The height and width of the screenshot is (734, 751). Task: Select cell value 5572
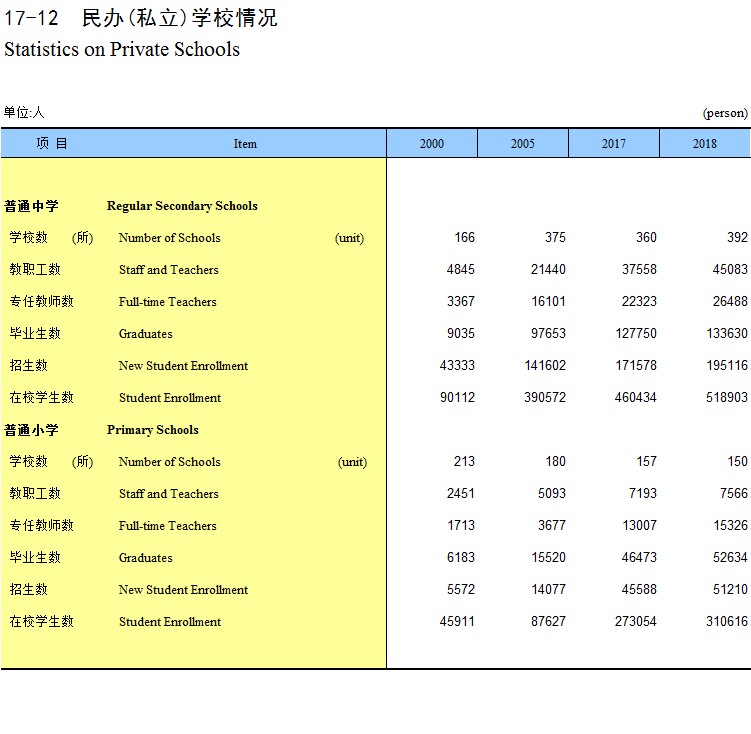pos(461,589)
